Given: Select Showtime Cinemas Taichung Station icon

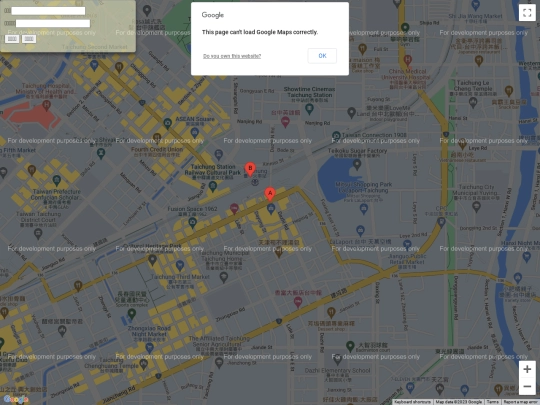Looking at the screenshot, I should [x=310, y=109].
